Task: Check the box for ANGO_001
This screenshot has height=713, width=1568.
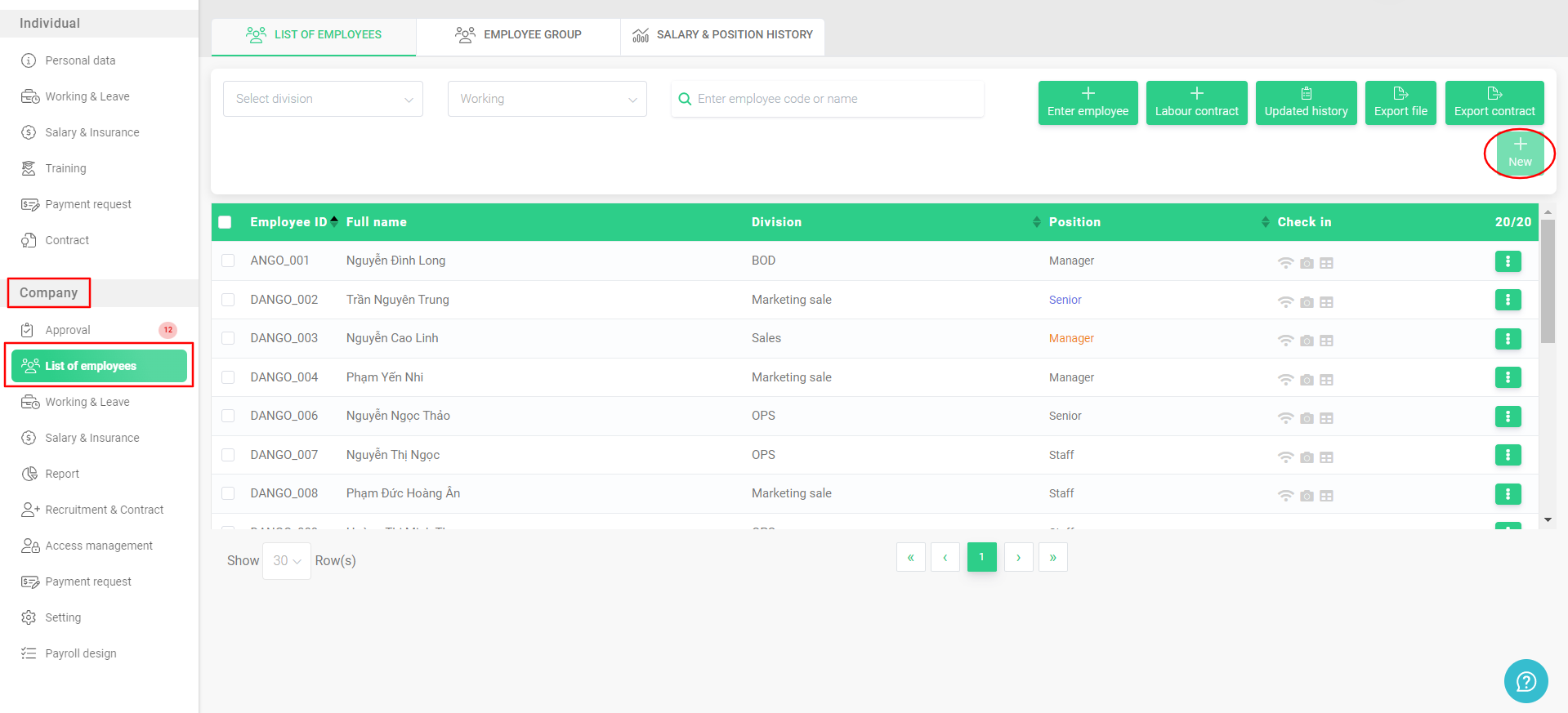Action: coord(228,261)
